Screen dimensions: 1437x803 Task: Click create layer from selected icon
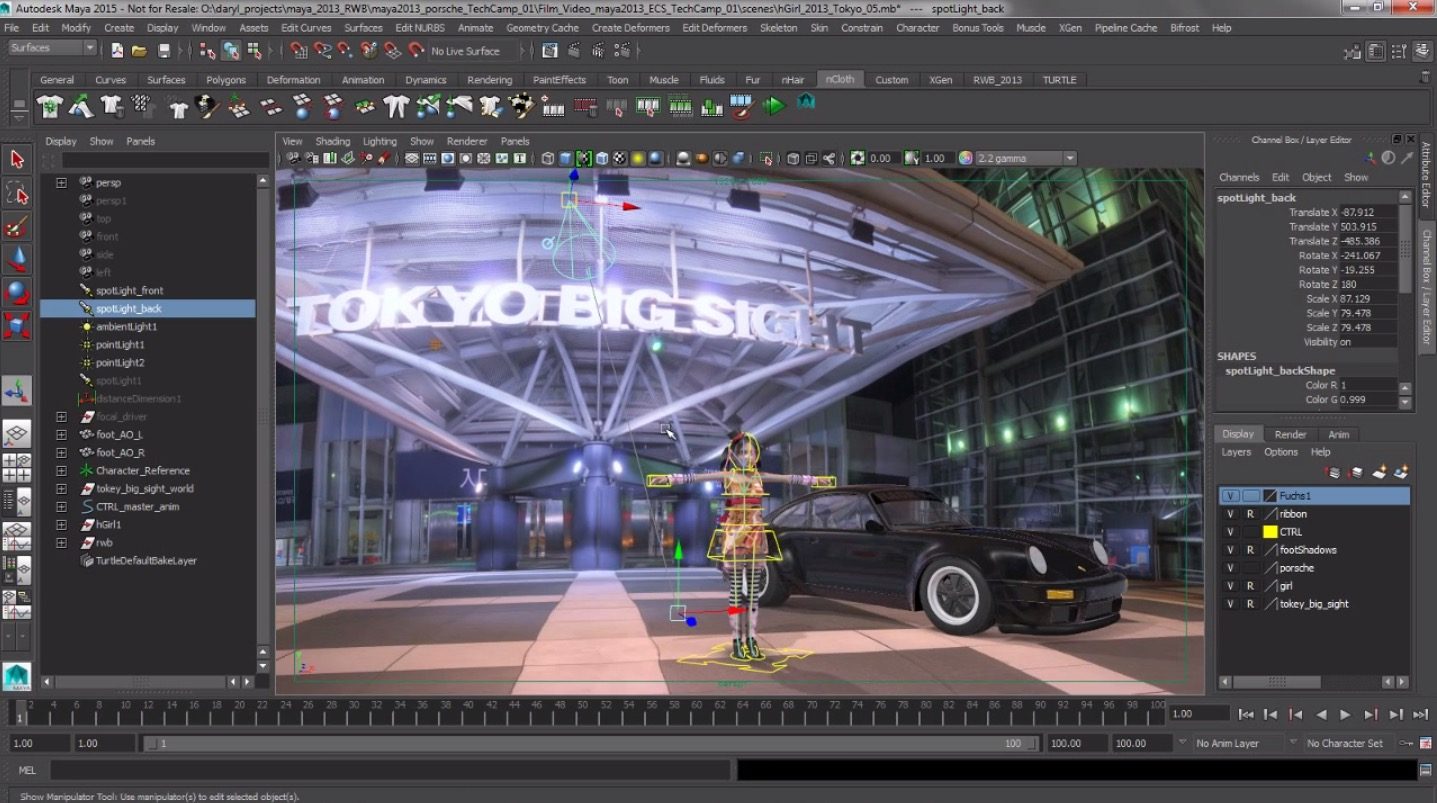point(1401,472)
